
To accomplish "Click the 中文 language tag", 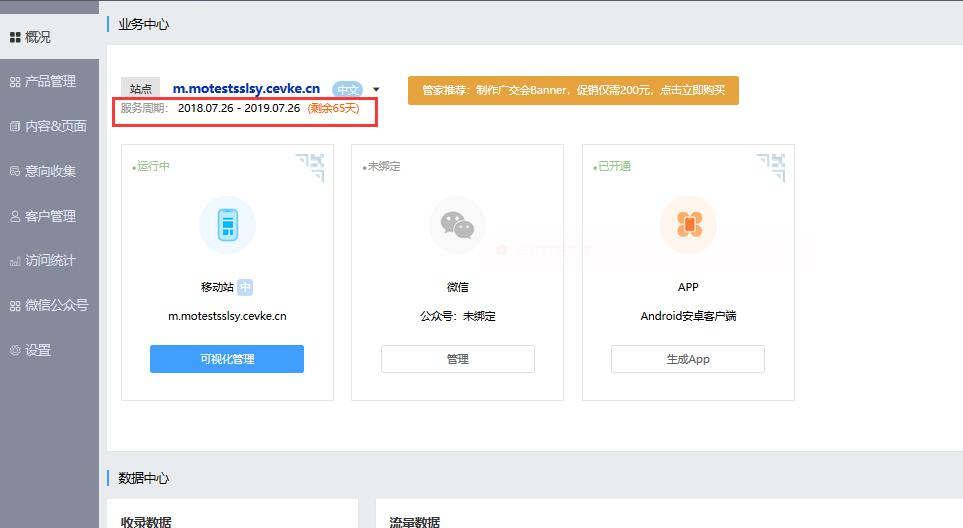I will pos(347,89).
